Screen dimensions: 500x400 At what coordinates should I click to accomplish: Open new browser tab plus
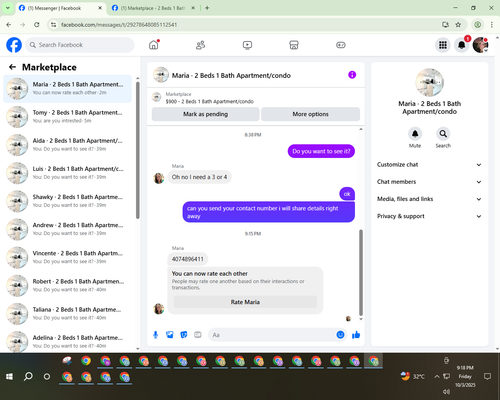coord(207,8)
